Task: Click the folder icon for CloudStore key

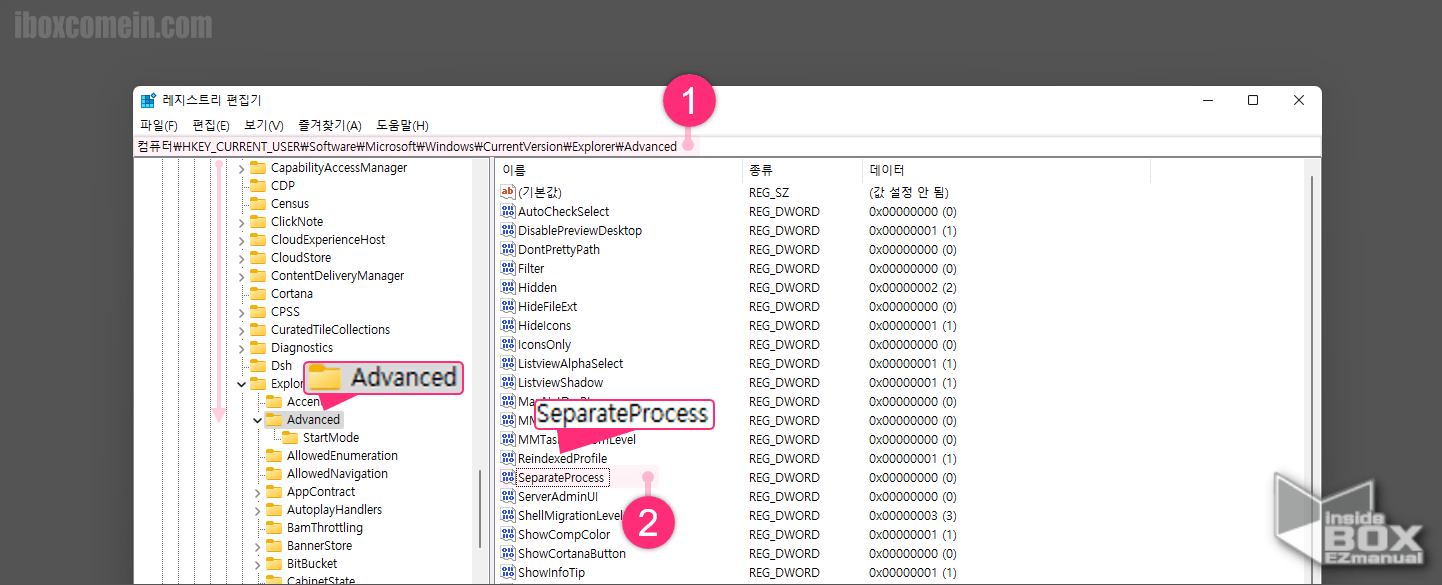Action: click(258, 258)
